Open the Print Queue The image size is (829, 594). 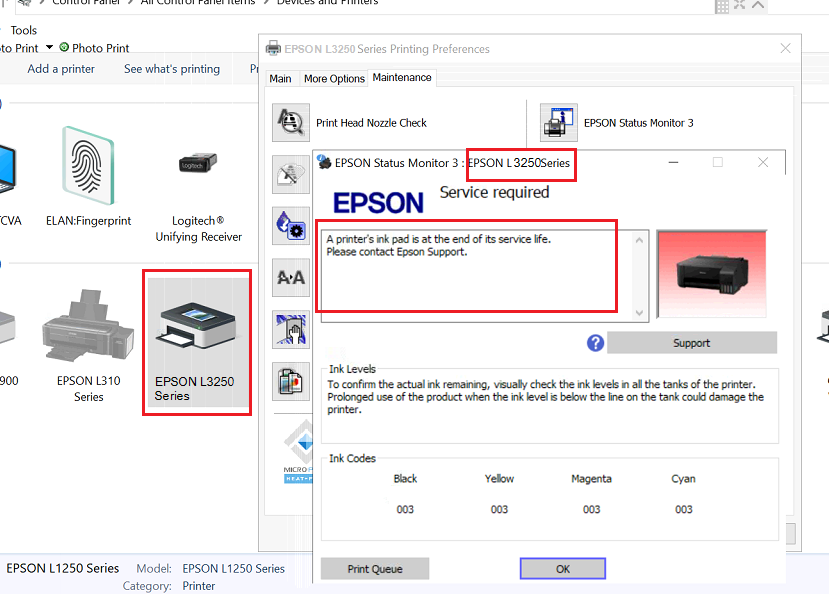375,569
